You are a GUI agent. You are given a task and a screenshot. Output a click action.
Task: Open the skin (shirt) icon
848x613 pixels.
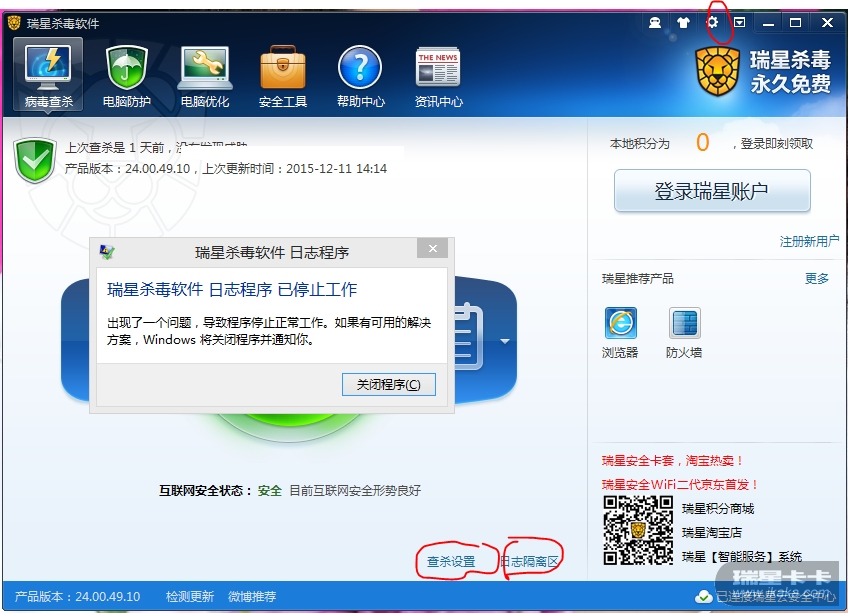(x=684, y=22)
